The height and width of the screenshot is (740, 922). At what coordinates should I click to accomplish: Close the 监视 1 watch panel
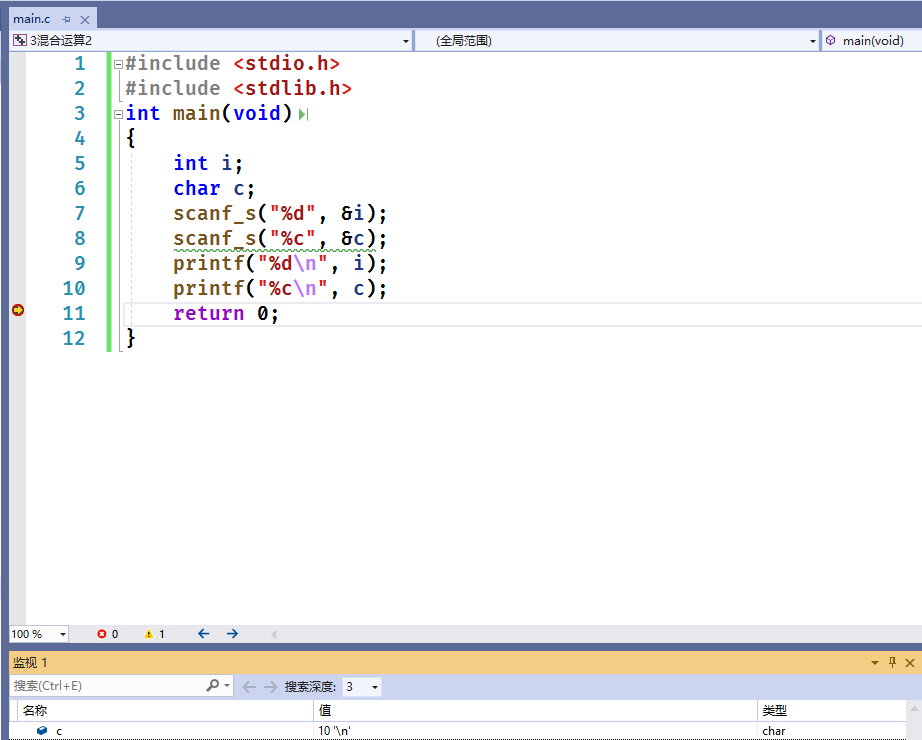pyautogui.click(x=910, y=662)
